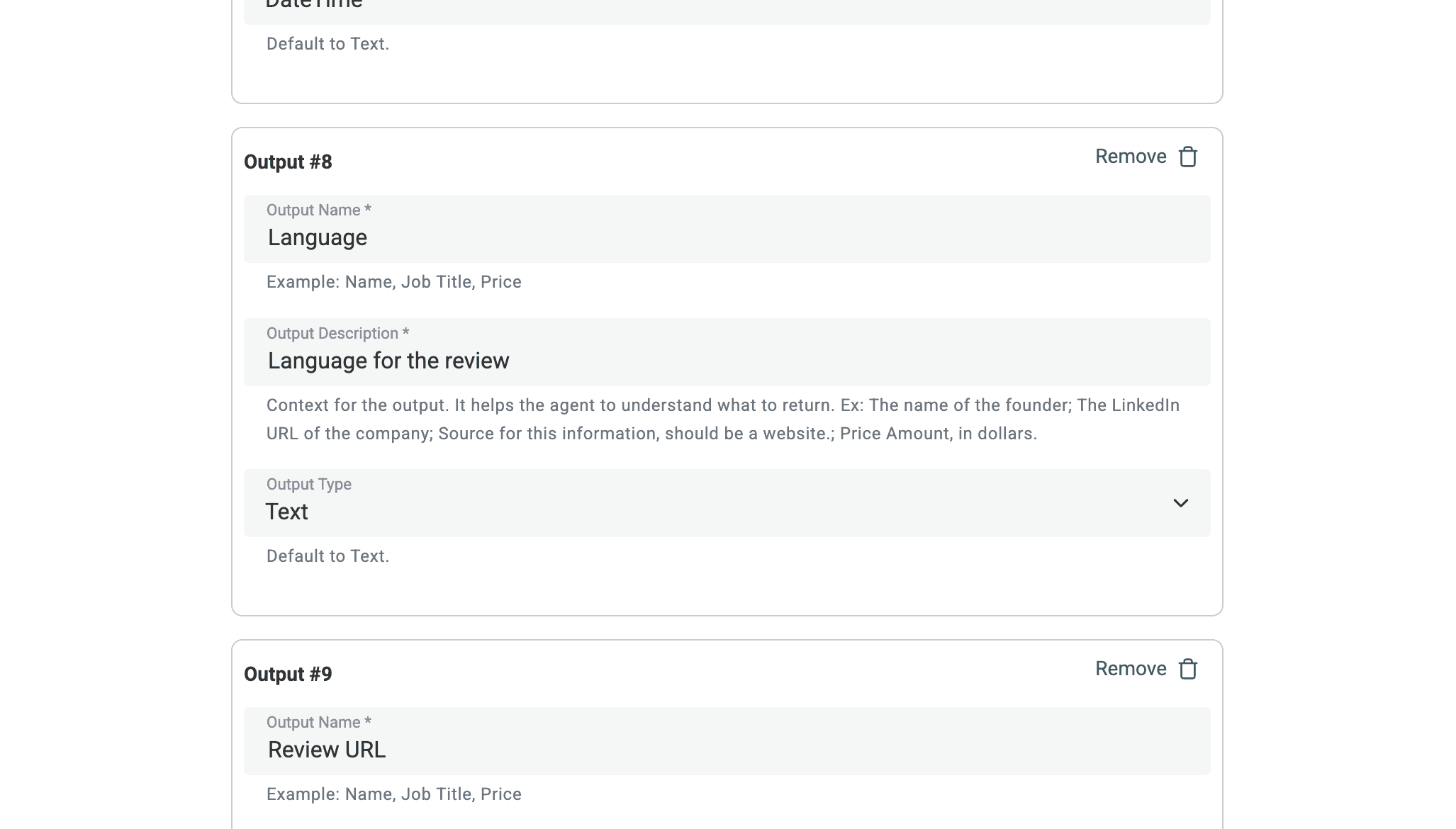Viewport: 1456px width, 829px height.
Task: Click the Output Name label in Output #8
Action: pos(318,210)
